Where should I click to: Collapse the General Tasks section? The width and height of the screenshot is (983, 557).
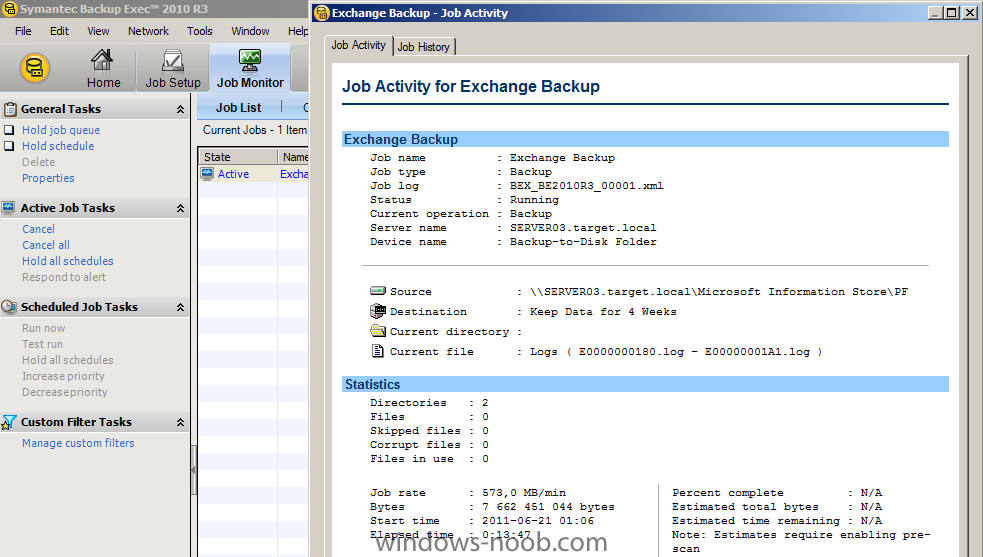[x=181, y=109]
